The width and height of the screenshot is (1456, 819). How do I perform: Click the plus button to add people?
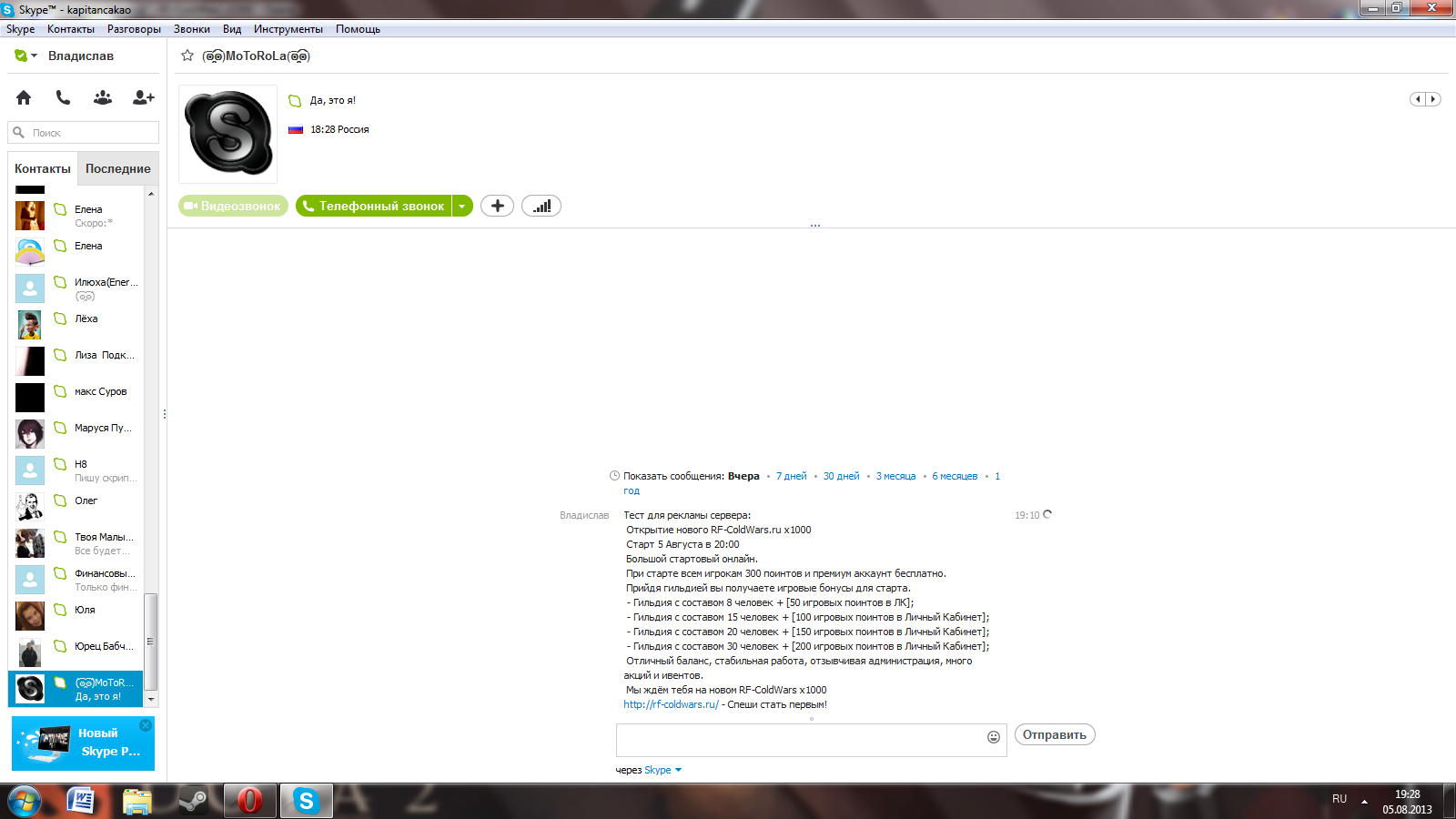[x=497, y=207]
